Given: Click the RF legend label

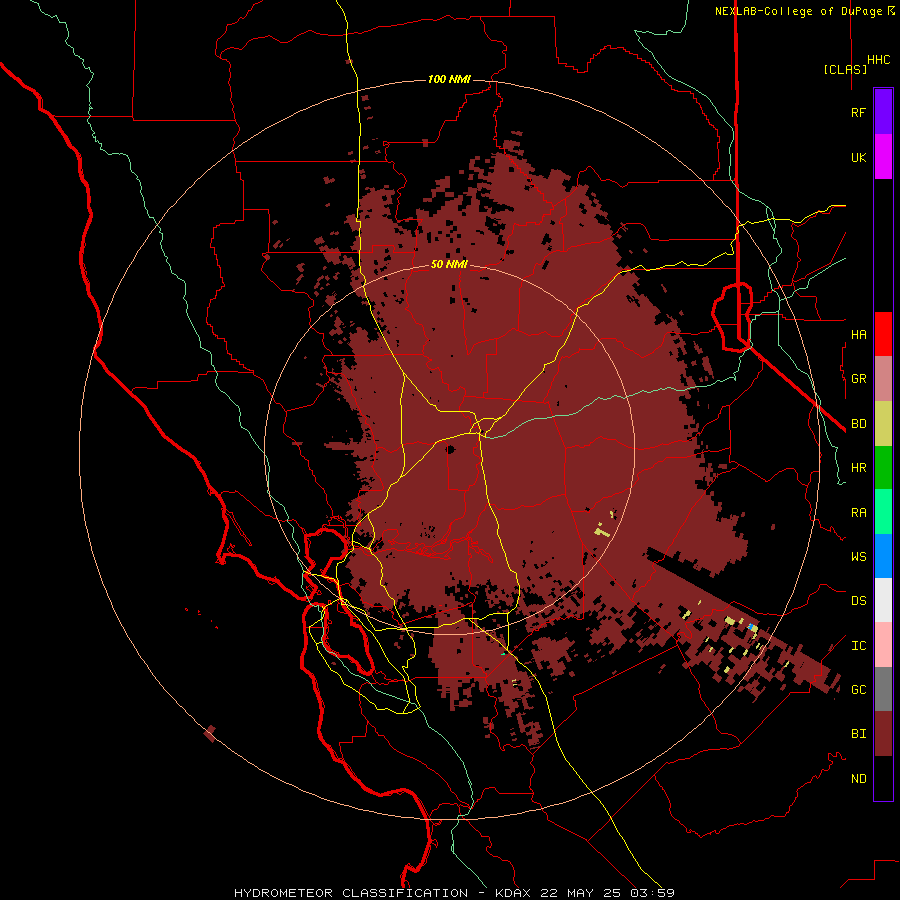Looking at the screenshot, I should tap(858, 112).
